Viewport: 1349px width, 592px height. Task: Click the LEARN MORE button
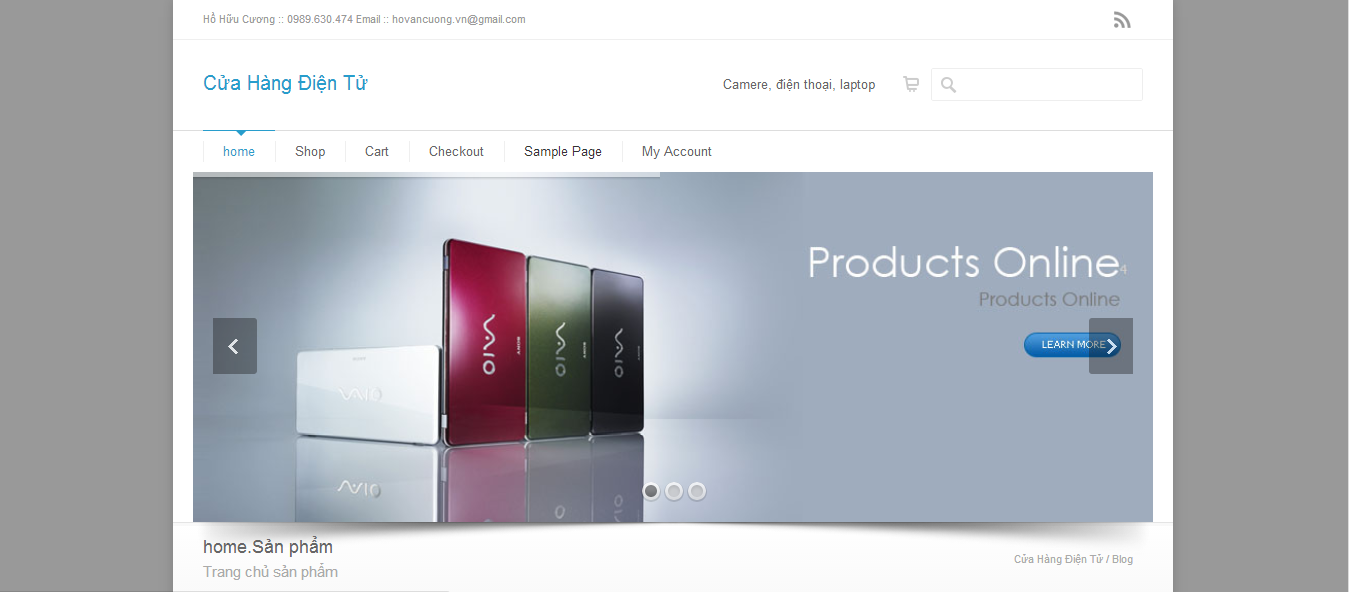1072,344
